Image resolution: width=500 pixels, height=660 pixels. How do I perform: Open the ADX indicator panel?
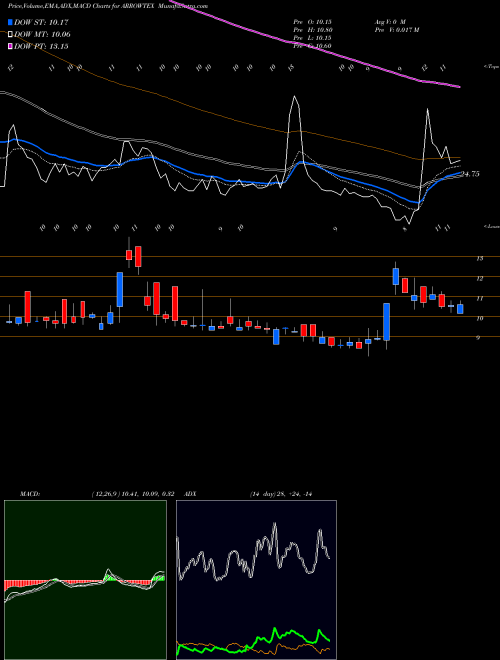(256, 580)
